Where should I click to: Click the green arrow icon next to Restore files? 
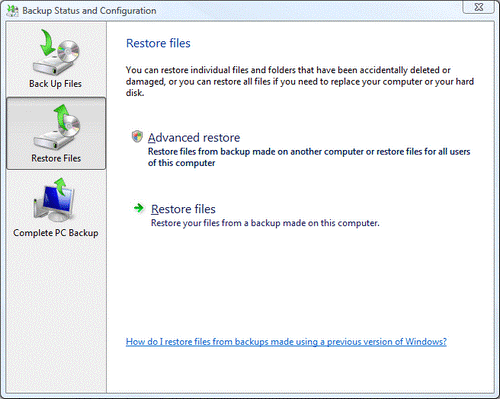click(139, 208)
